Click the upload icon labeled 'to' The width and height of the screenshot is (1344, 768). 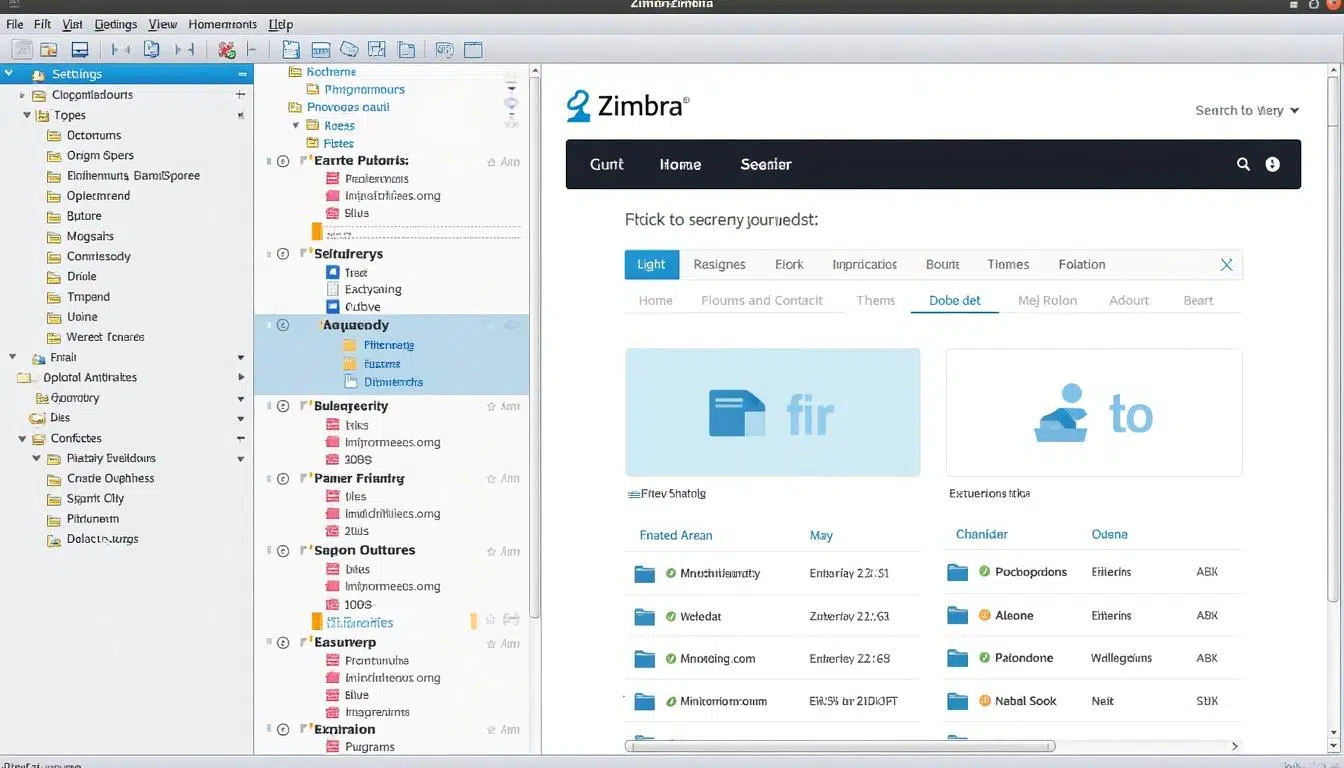[x=1061, y=414]
